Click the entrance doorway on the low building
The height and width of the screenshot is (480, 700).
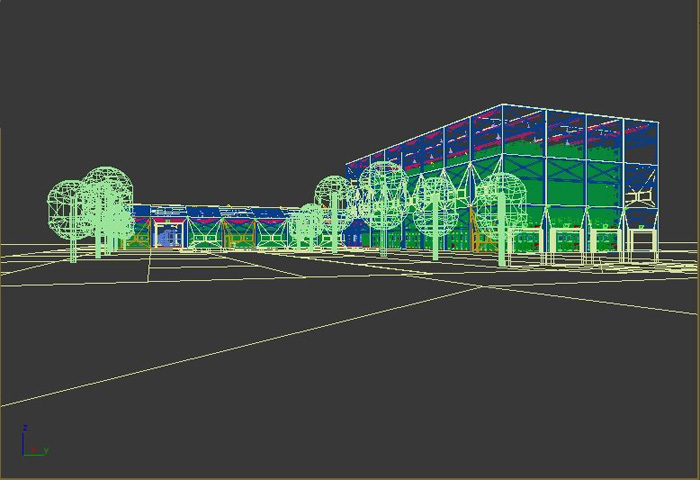[167, 237]
